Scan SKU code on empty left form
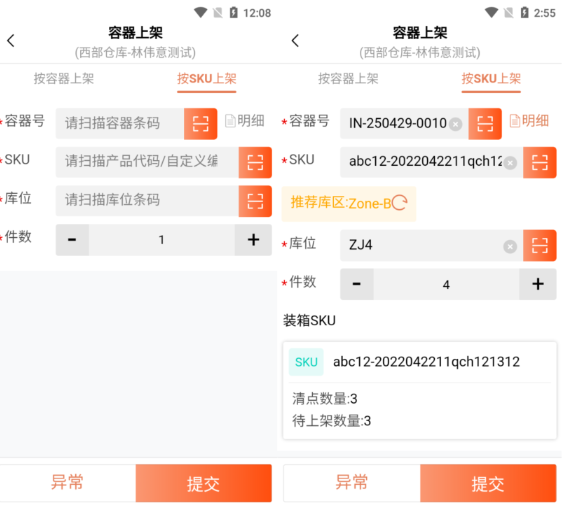 (x=255, y=162)
